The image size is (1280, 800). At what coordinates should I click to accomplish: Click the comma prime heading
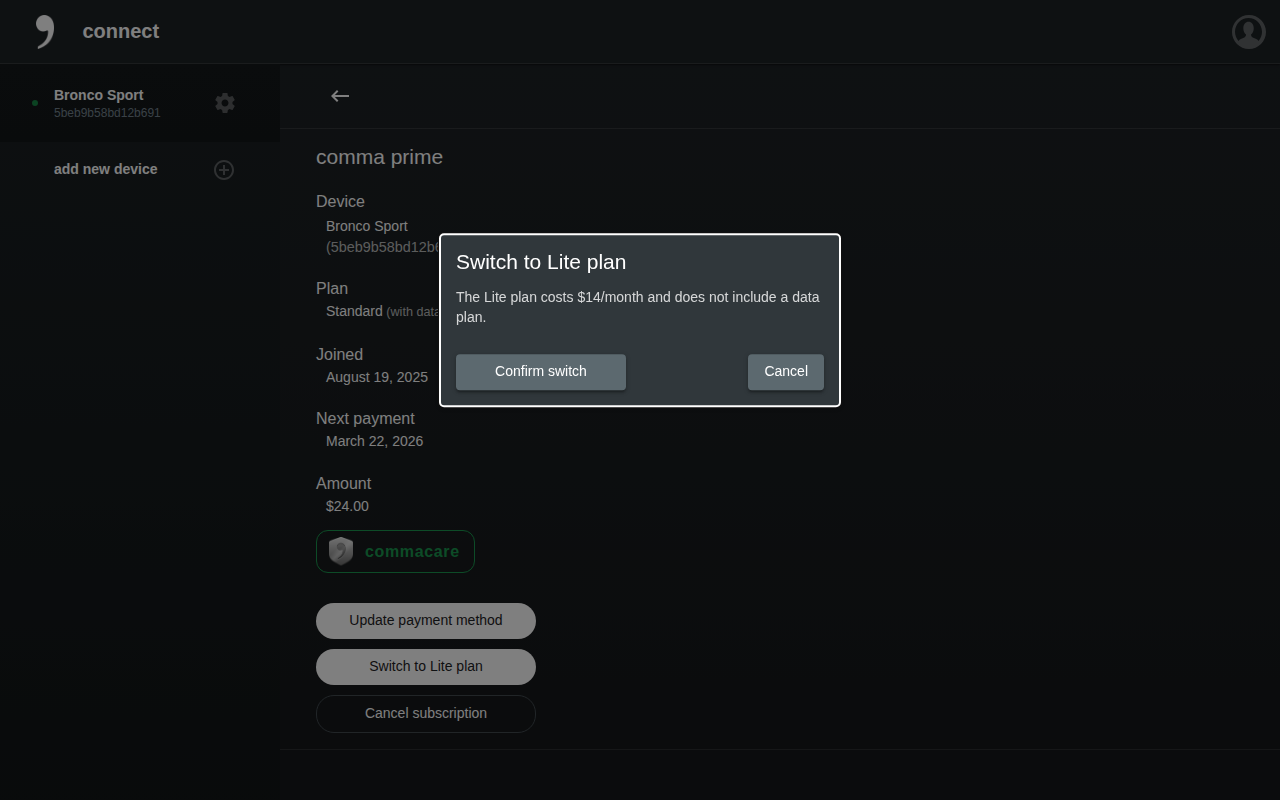coord(379,157)
